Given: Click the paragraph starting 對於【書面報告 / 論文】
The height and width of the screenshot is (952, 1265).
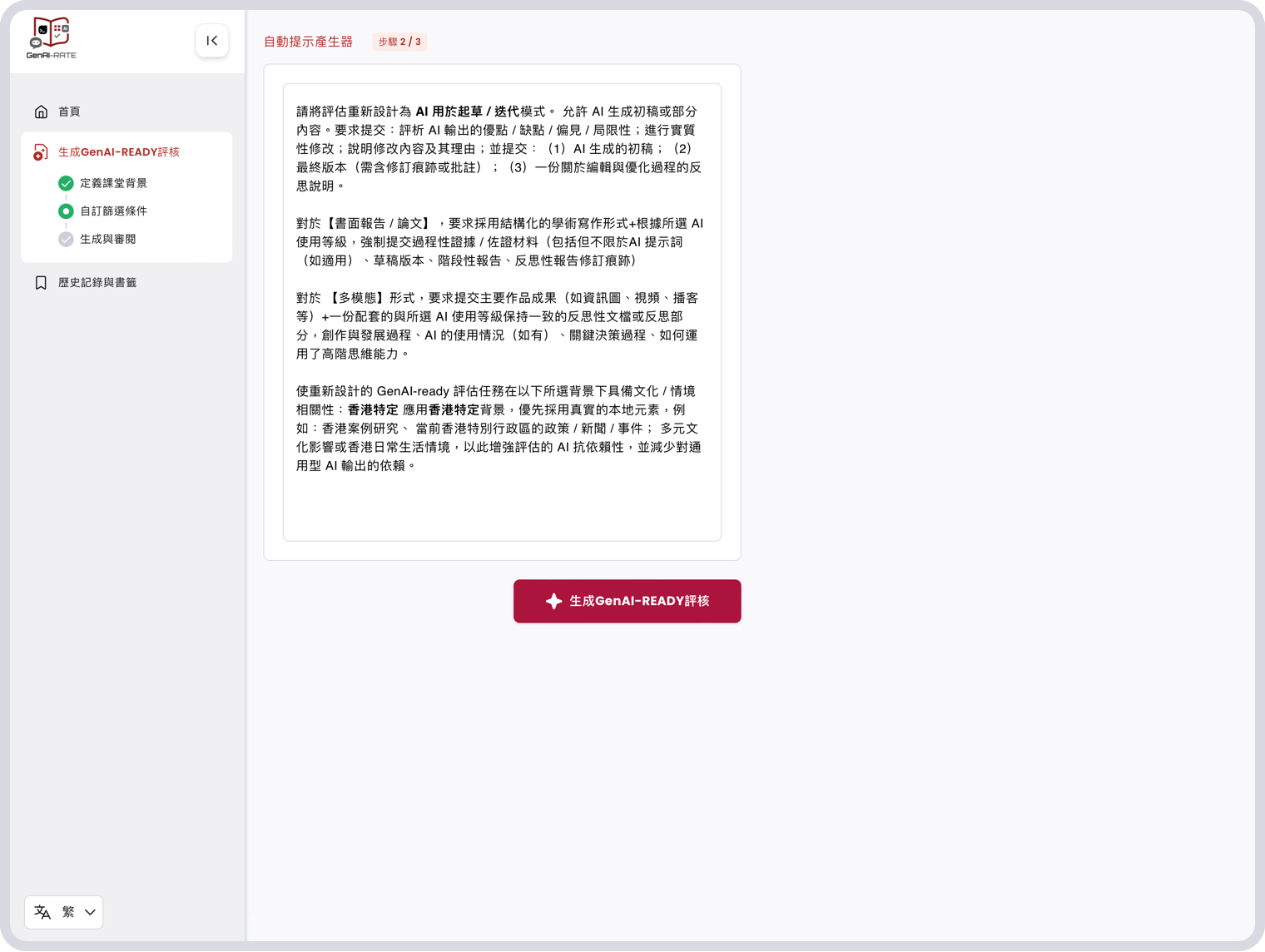Looking at the screenshot, I should [x=500, y=242].
